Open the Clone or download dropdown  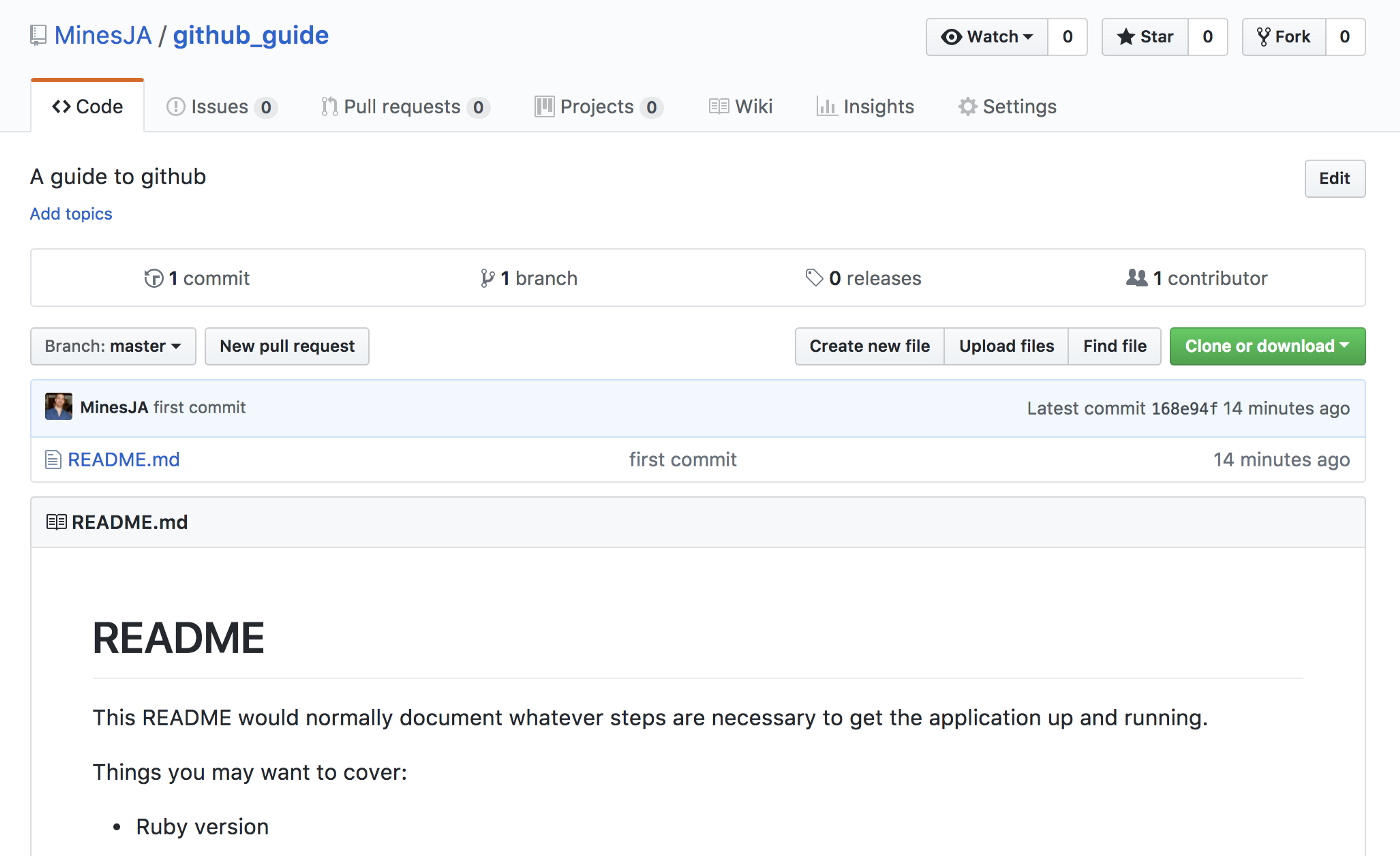1267,346
